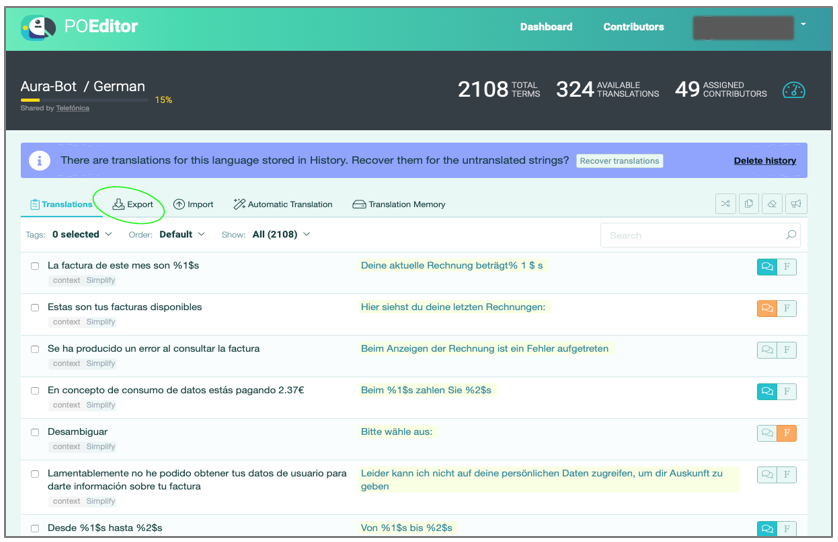
Task: Open comments for 'Desde %1$s hasta' row
Action: (x=767, y=529)
